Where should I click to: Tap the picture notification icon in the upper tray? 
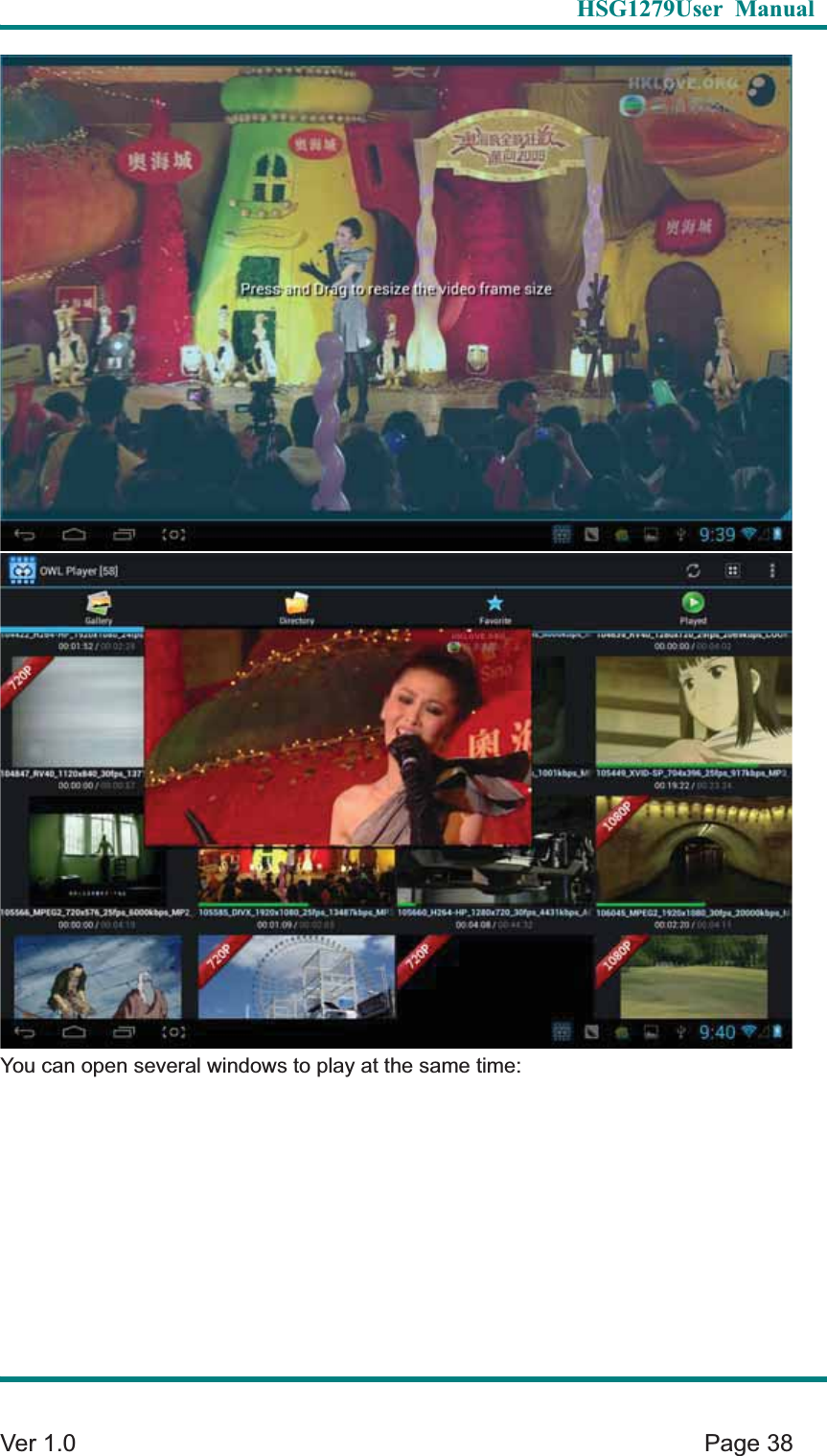(x=651, y=535)
